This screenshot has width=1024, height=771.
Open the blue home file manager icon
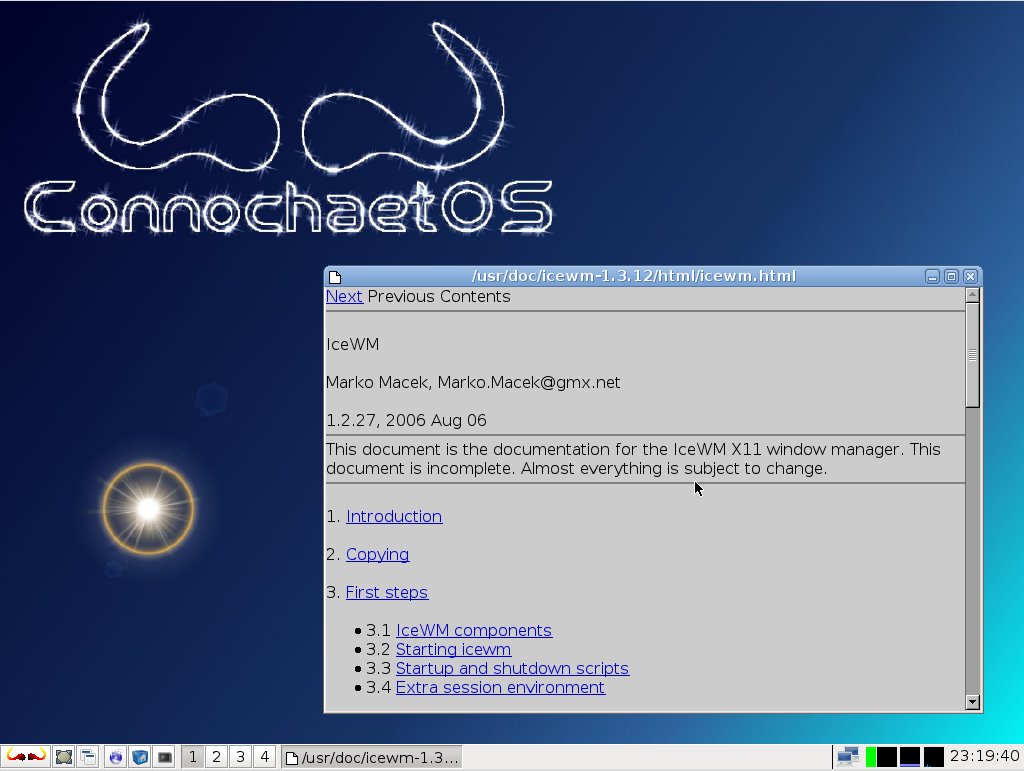pos(140,757)
